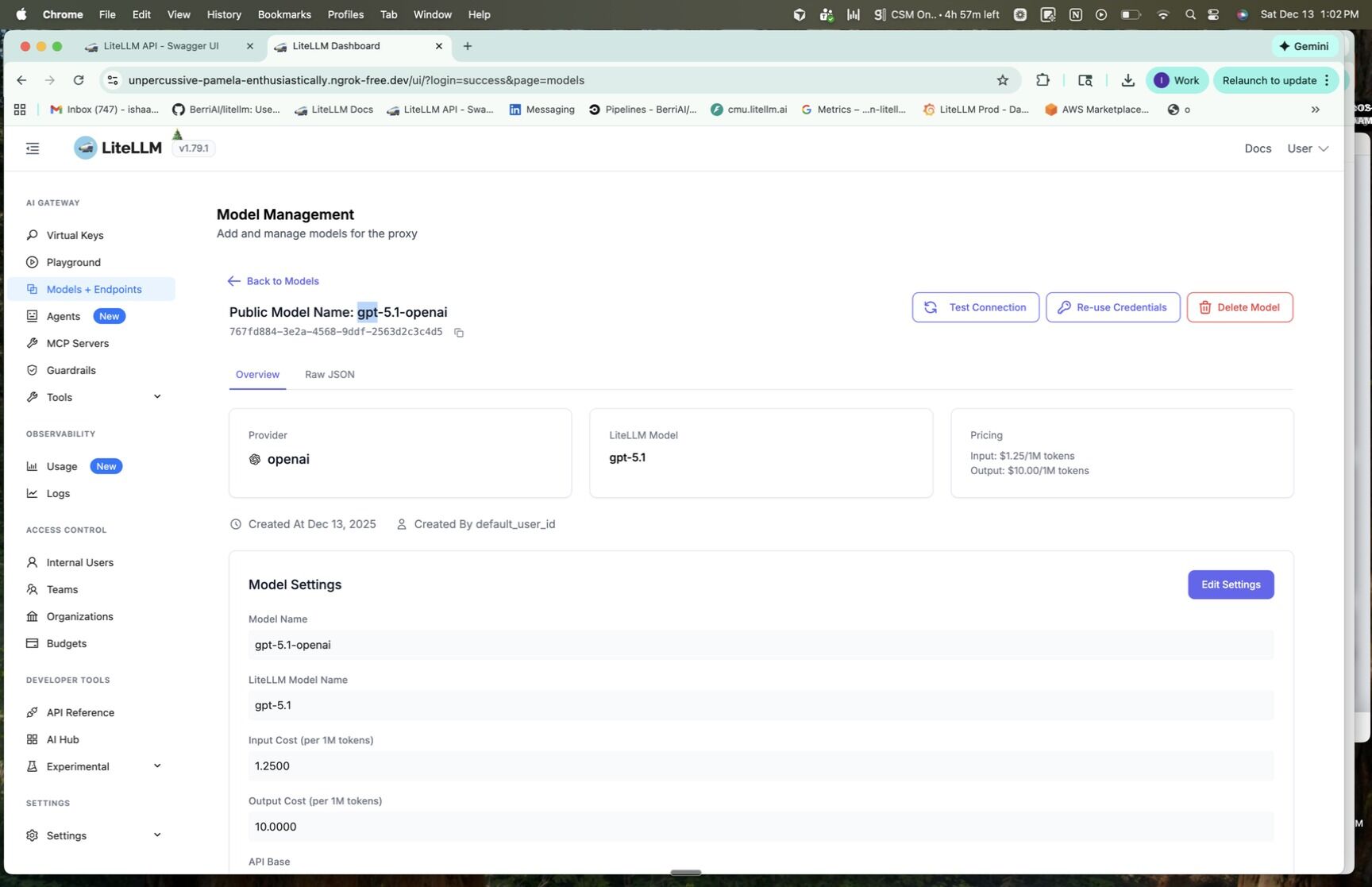The height and width of the screenshot is (887, 1372).
Task: Select the Overview tab
Action: (257, 375)
